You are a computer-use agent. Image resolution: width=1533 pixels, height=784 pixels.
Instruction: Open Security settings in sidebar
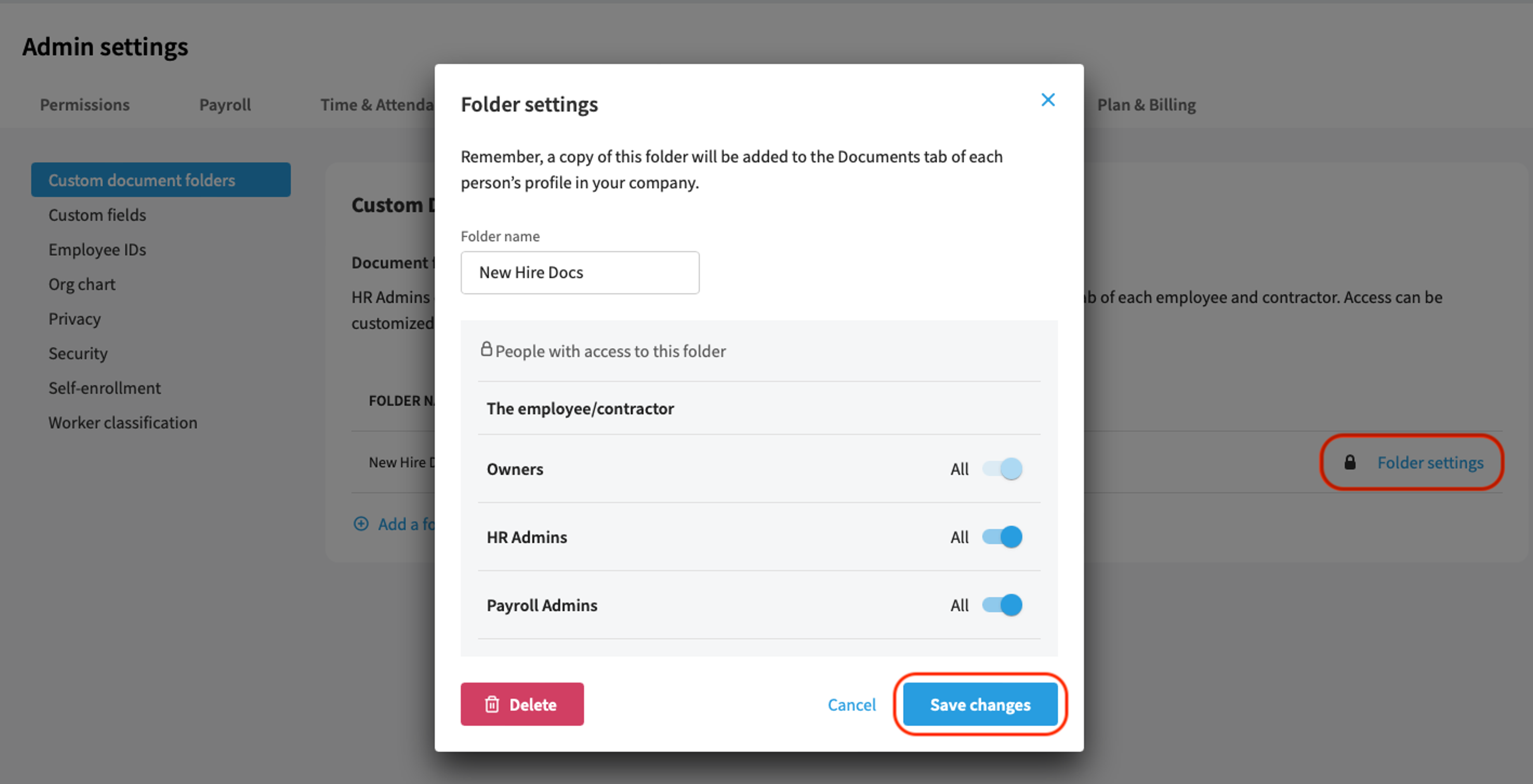[78, 353]
